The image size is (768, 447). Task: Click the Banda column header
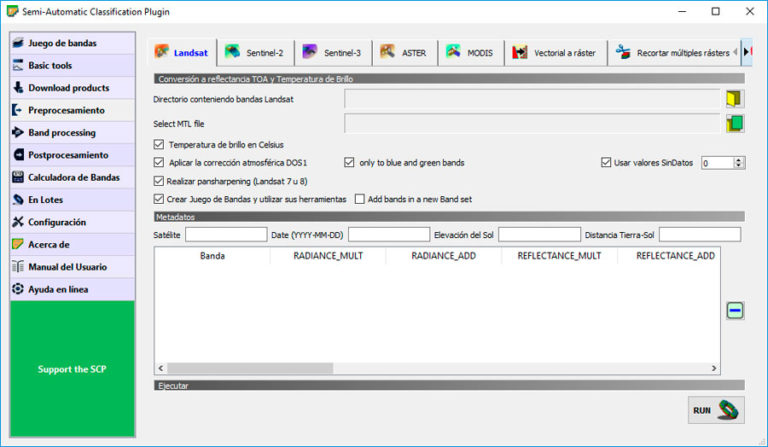(212, 256)
